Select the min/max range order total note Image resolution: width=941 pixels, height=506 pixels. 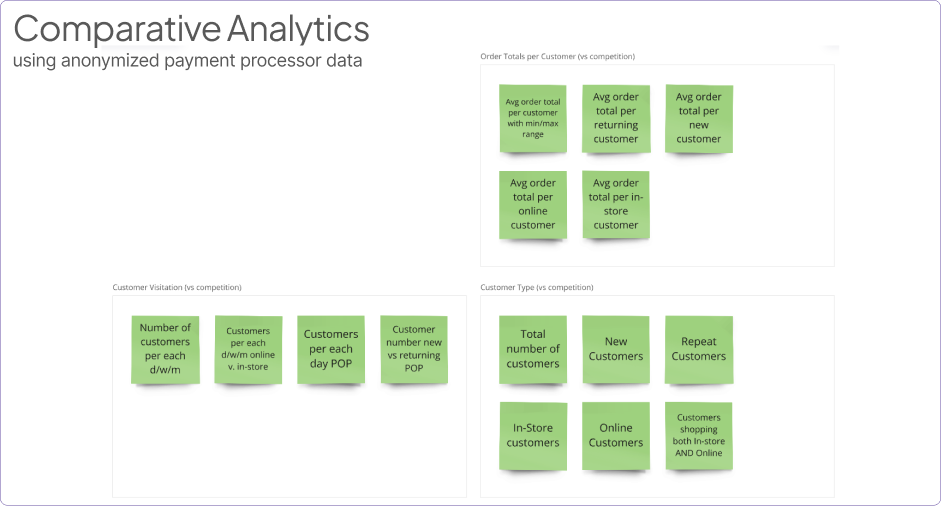tap(533, 118)
